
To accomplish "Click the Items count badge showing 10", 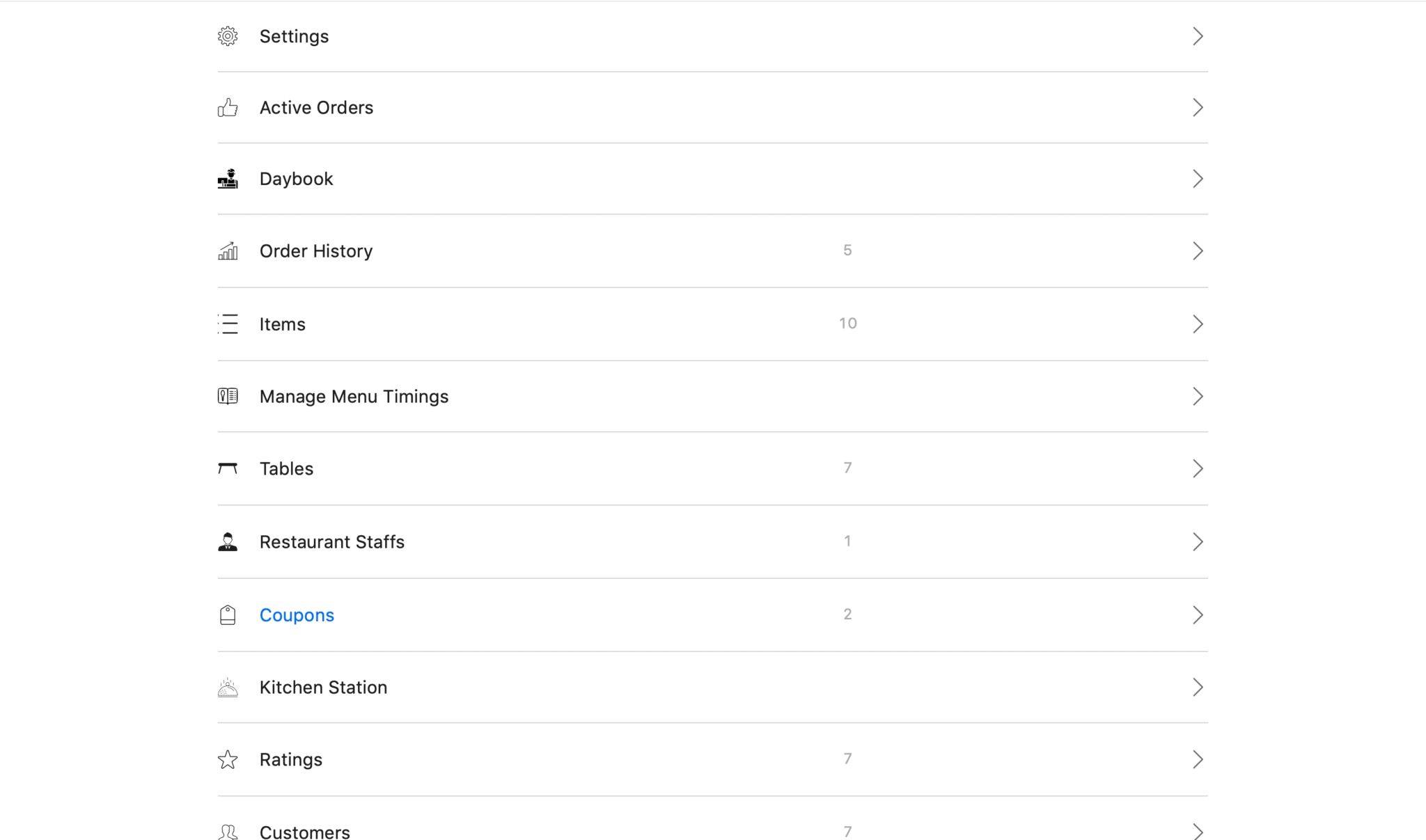I will [x=847, y=323].
